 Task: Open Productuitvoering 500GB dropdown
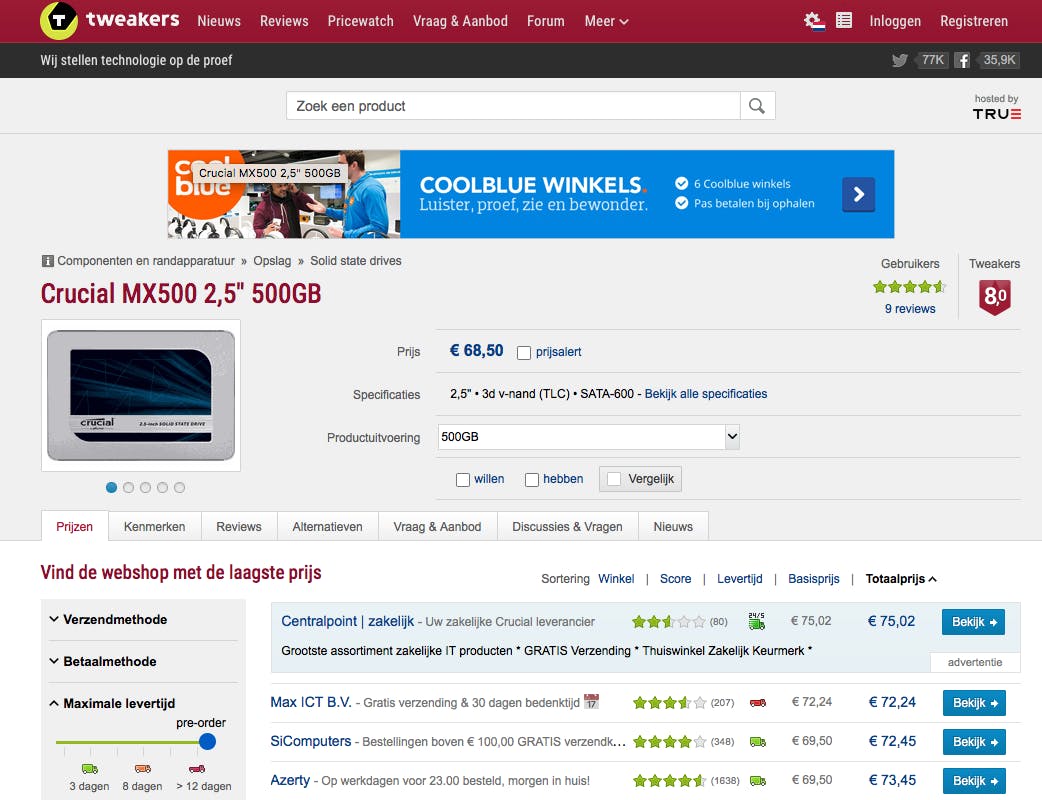pyautogui.click(x=589, y=437)
